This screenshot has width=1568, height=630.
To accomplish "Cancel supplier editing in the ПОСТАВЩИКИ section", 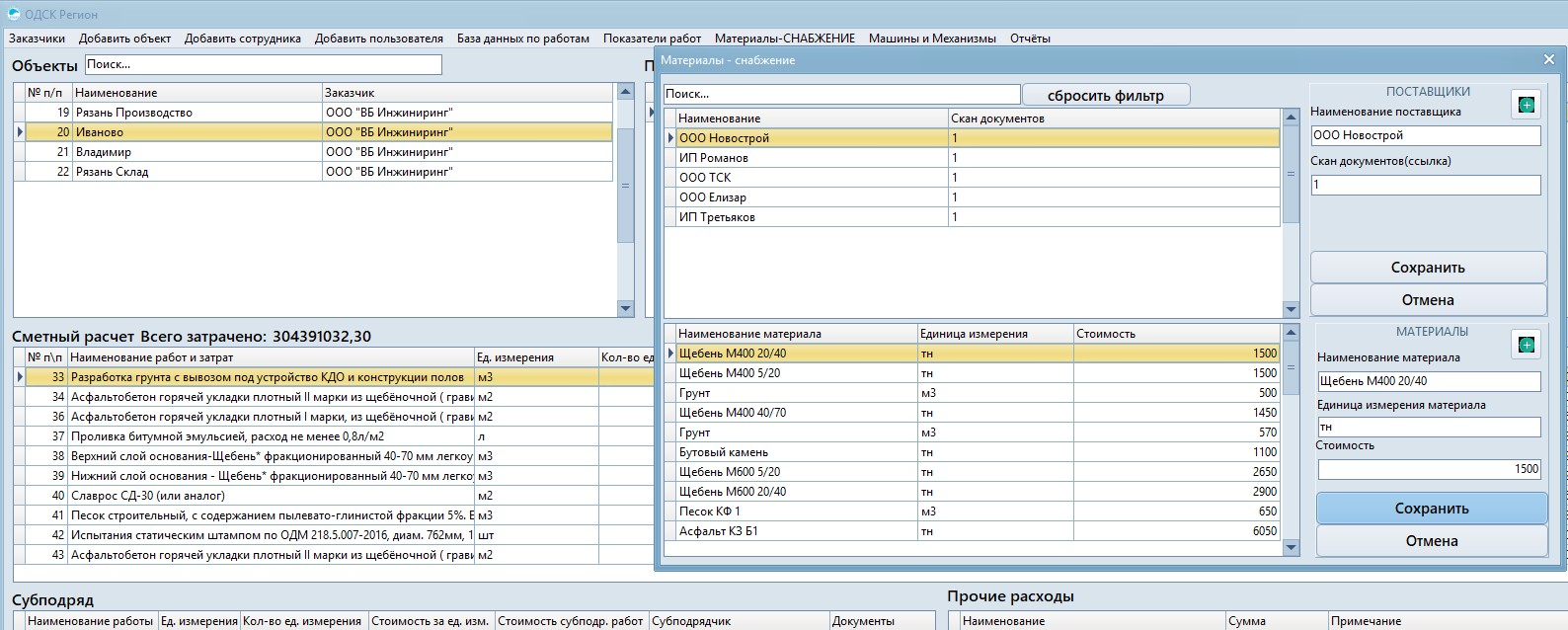I will [x=1428, y=300].
